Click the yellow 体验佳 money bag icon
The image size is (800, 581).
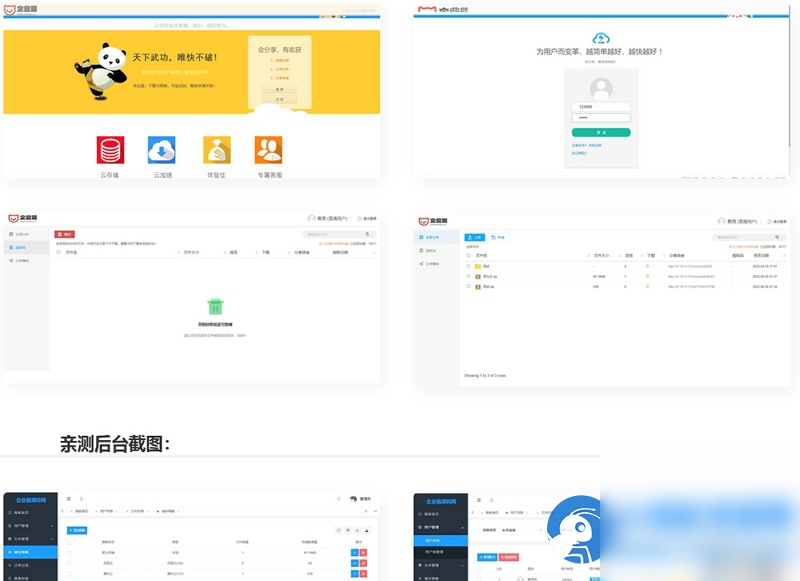[217, 150]
